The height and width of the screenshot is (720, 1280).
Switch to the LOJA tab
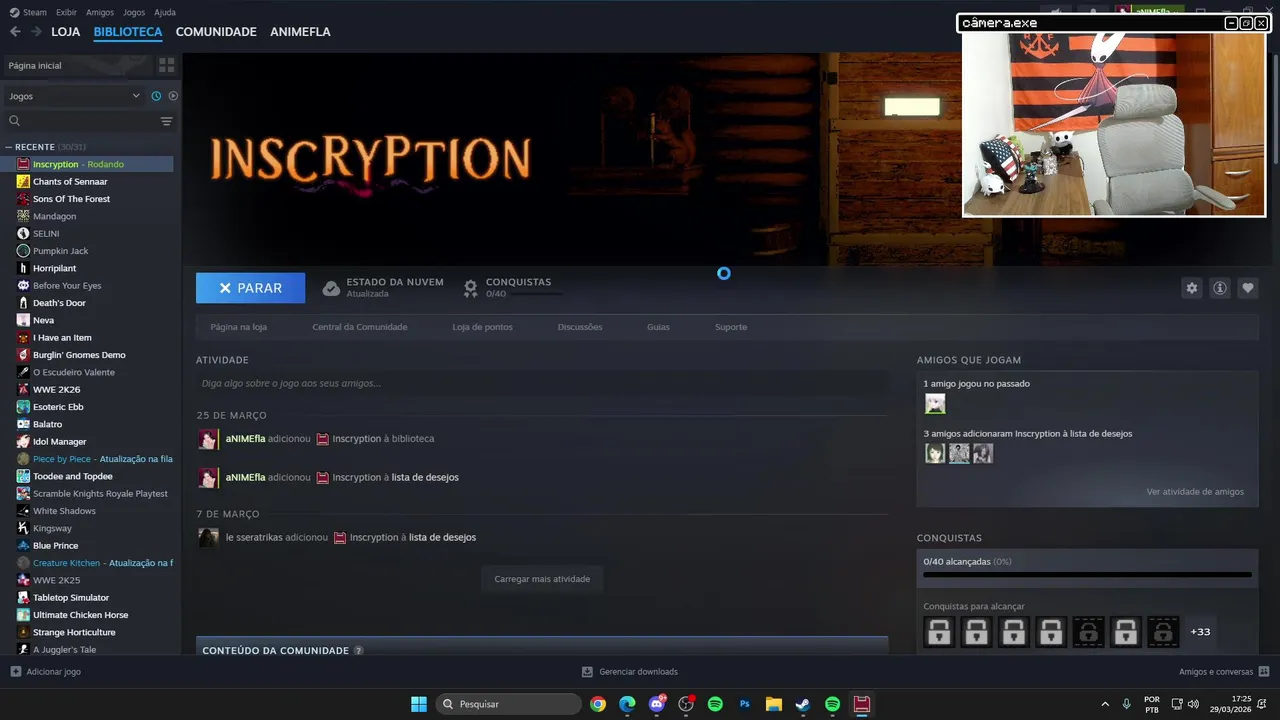pyautogui.click(x=66, y=32)
